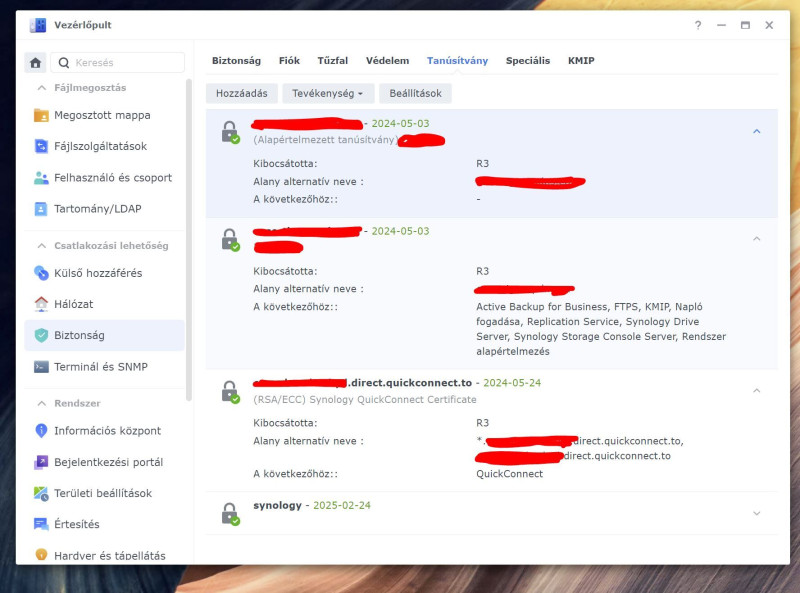Open Bejelentkezési portál icon
The image size is (800, 593).
[x=41, y=462]
